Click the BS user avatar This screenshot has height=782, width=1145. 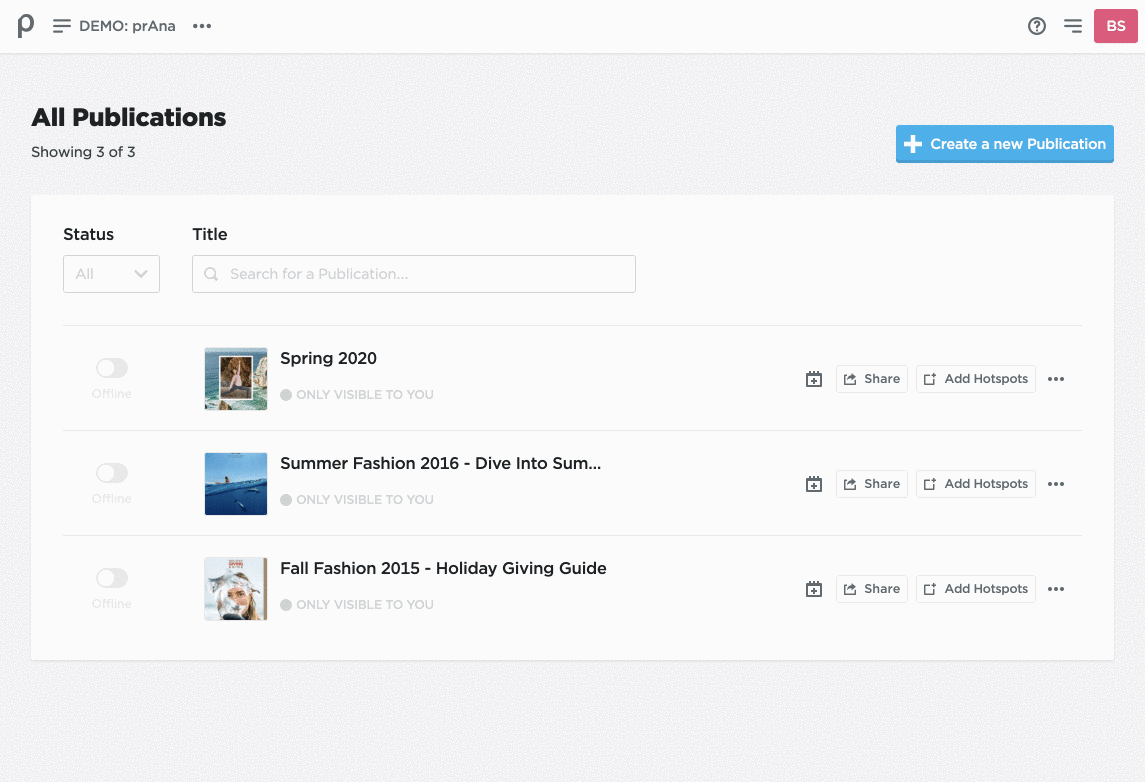click(x=1116, y=26)
